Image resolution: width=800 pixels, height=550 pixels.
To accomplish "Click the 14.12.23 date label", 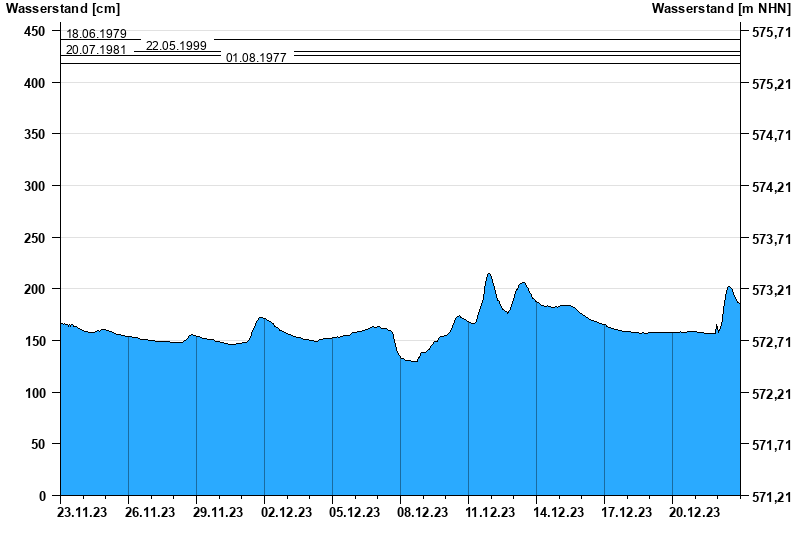I will (558, 513).
